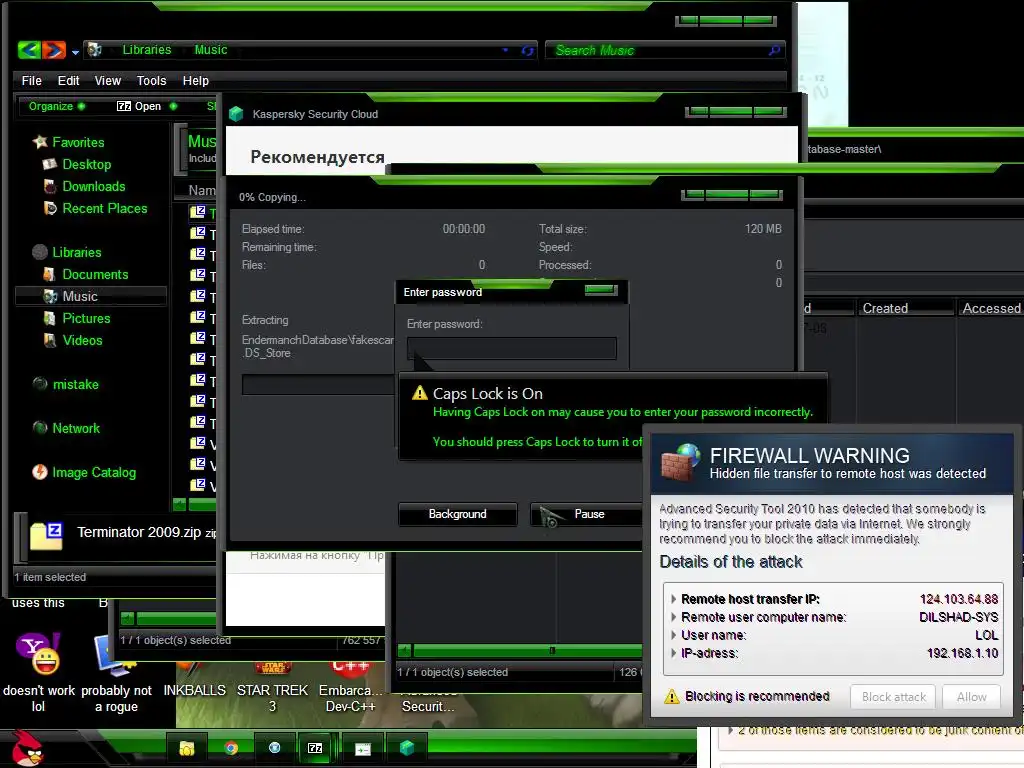This screenshot has height=768, width=1024.
Task: Click the Music breadcrumb in address bar
Action: pyautogui.click(x=211, y=50)
